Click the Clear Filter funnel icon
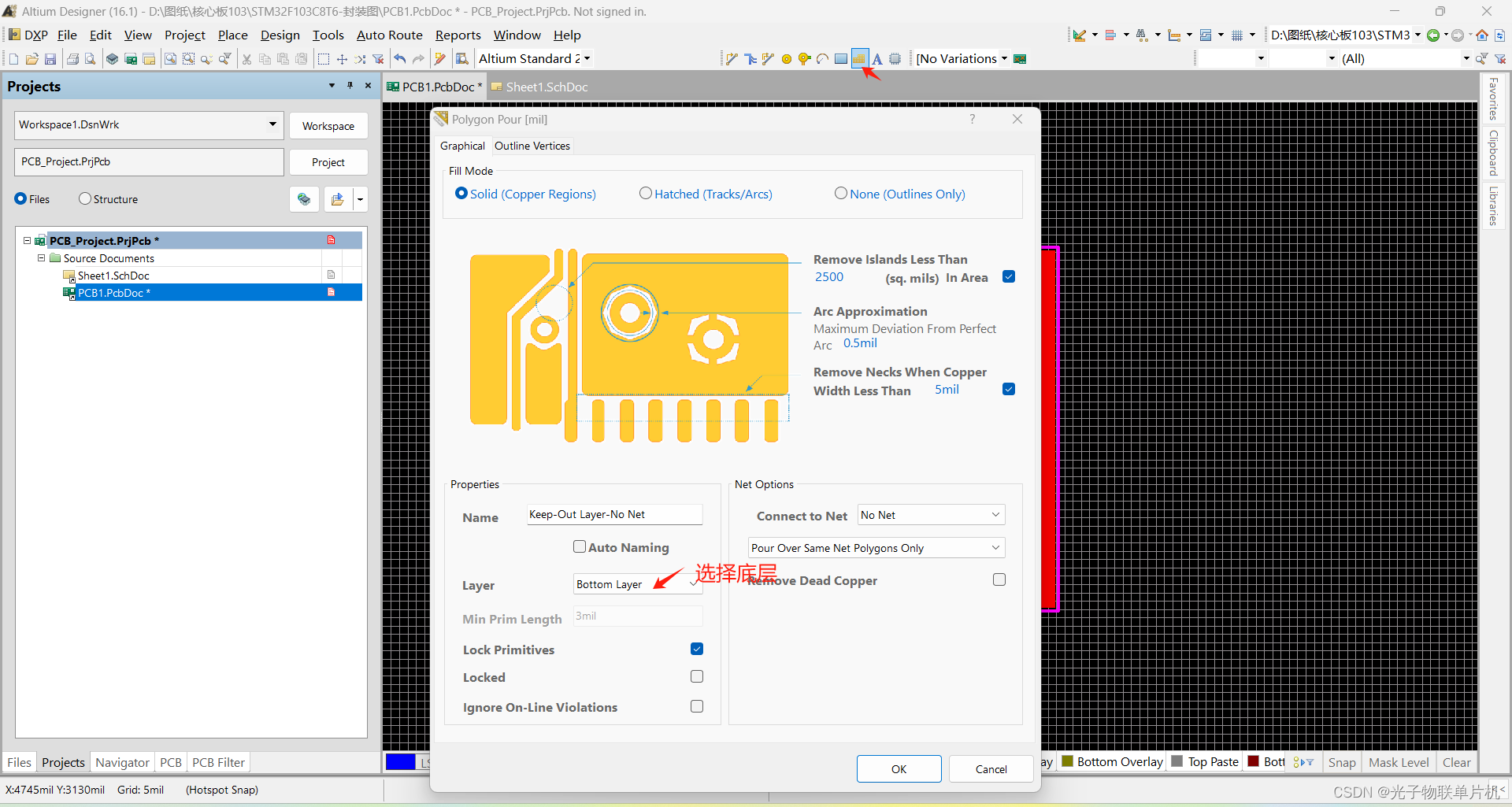 coord(379,59)
